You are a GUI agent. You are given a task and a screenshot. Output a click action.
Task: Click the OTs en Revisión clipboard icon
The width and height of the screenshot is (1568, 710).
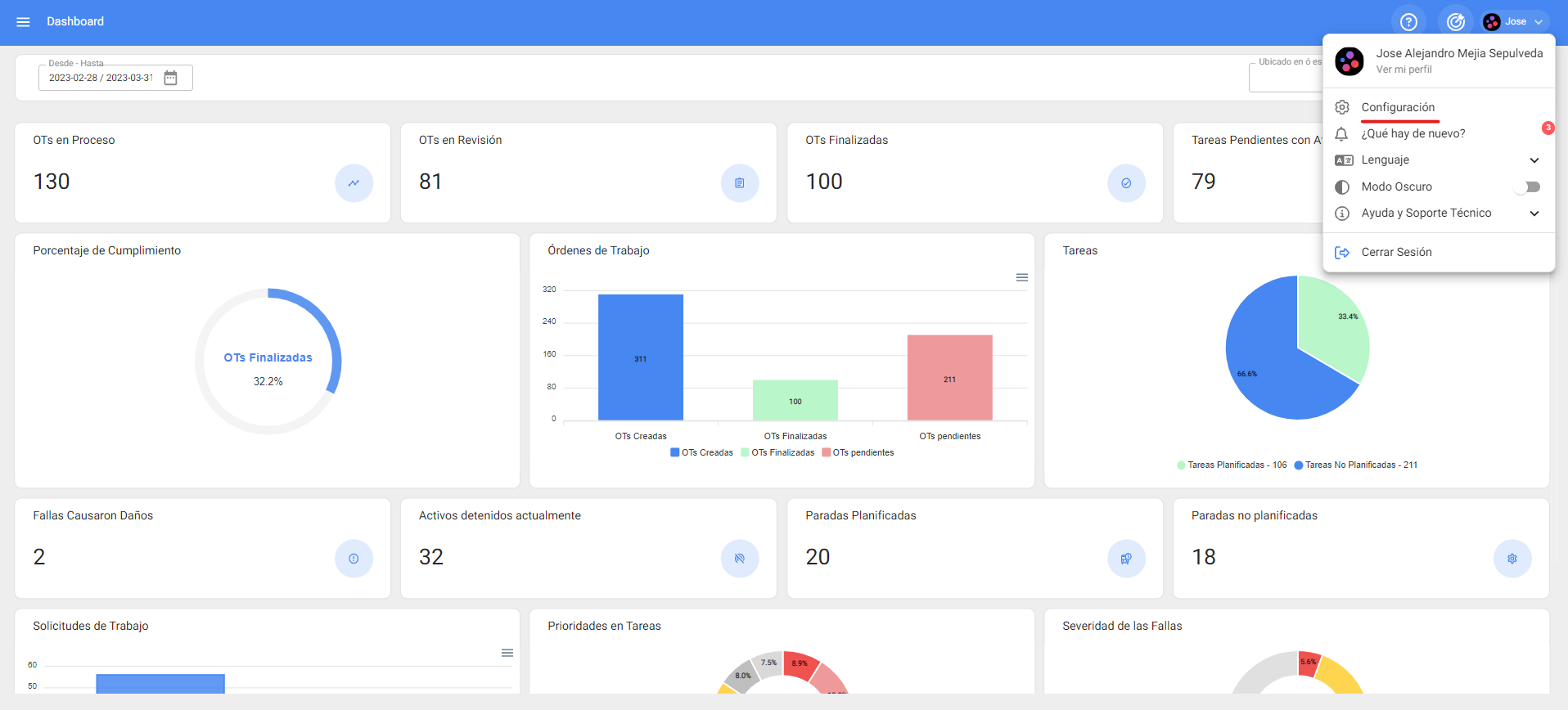click(740, 183)
